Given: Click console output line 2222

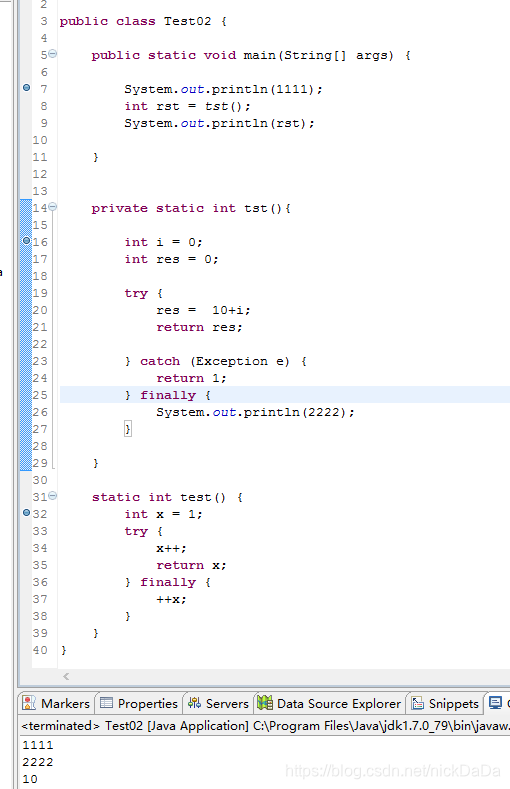Looking at the screenshot, I should coord(38,762).
